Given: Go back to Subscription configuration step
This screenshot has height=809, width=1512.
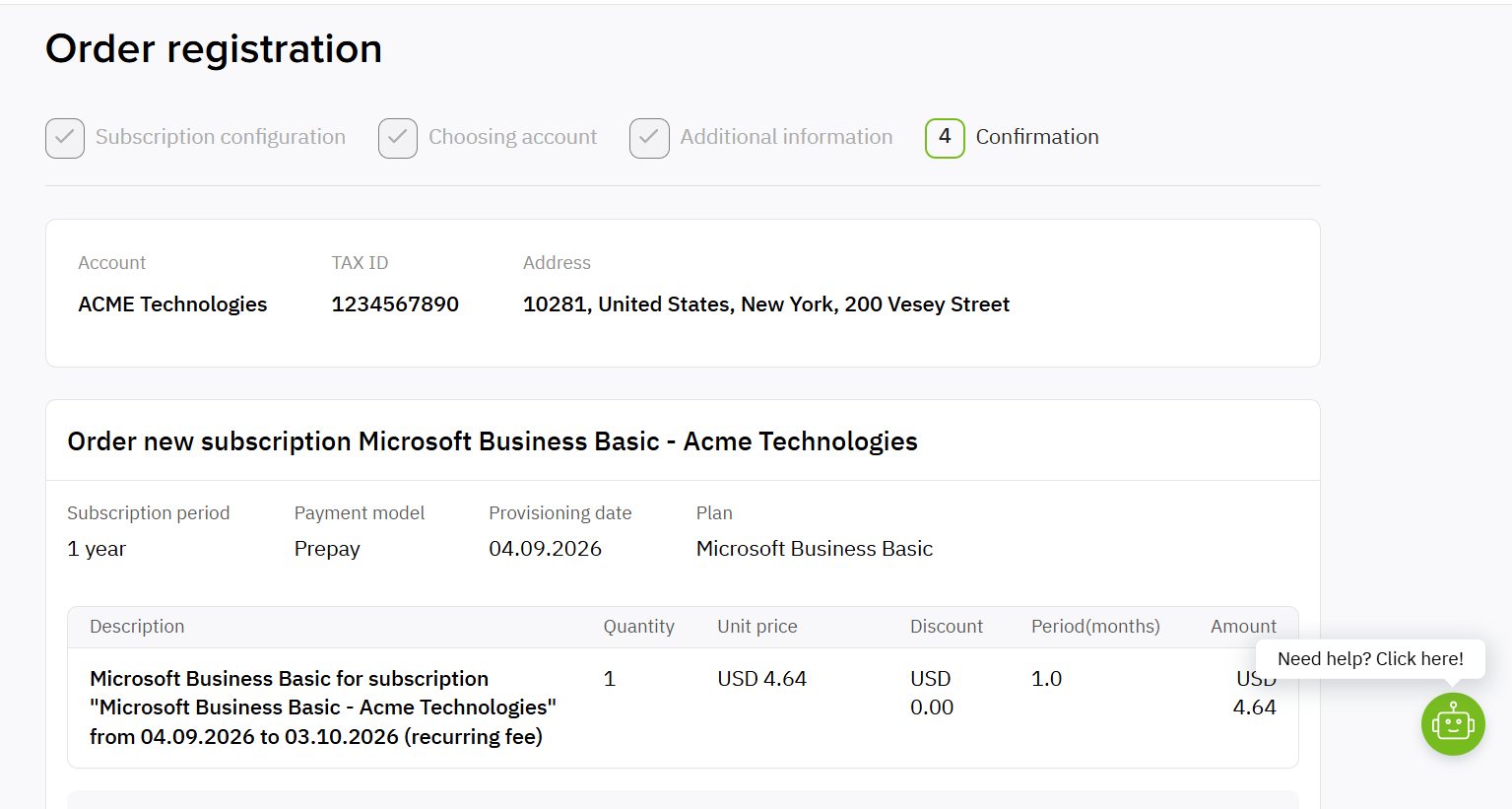Looking at the screenshot, I should tap(221, 137).
